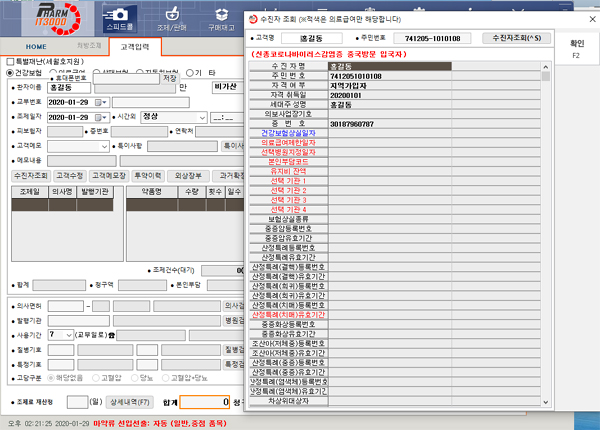Click the 수량 column header
This screenshot has width=600, height=430.
click(192, 192)
